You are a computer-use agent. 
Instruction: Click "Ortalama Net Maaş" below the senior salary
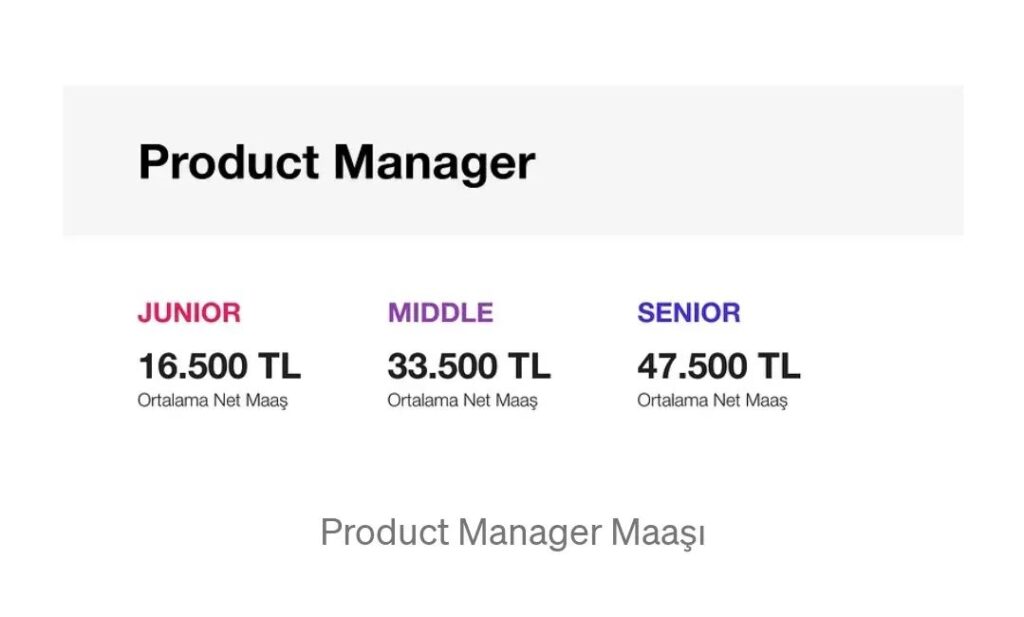coord(712,401)
